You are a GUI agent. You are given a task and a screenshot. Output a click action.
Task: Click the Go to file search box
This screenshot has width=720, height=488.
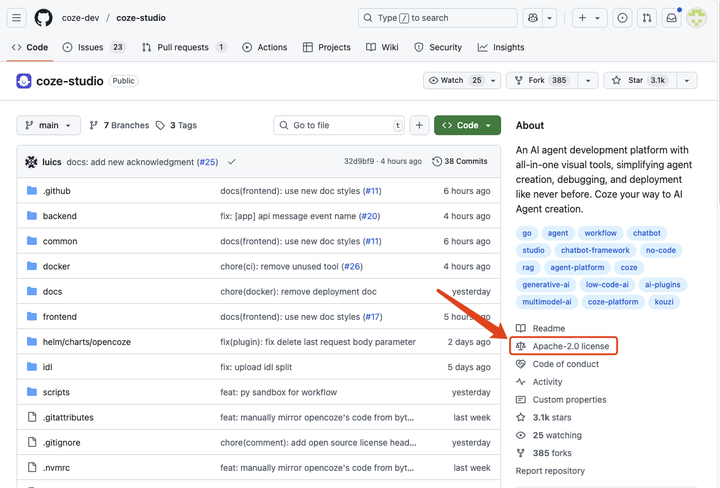click(339, 125)
